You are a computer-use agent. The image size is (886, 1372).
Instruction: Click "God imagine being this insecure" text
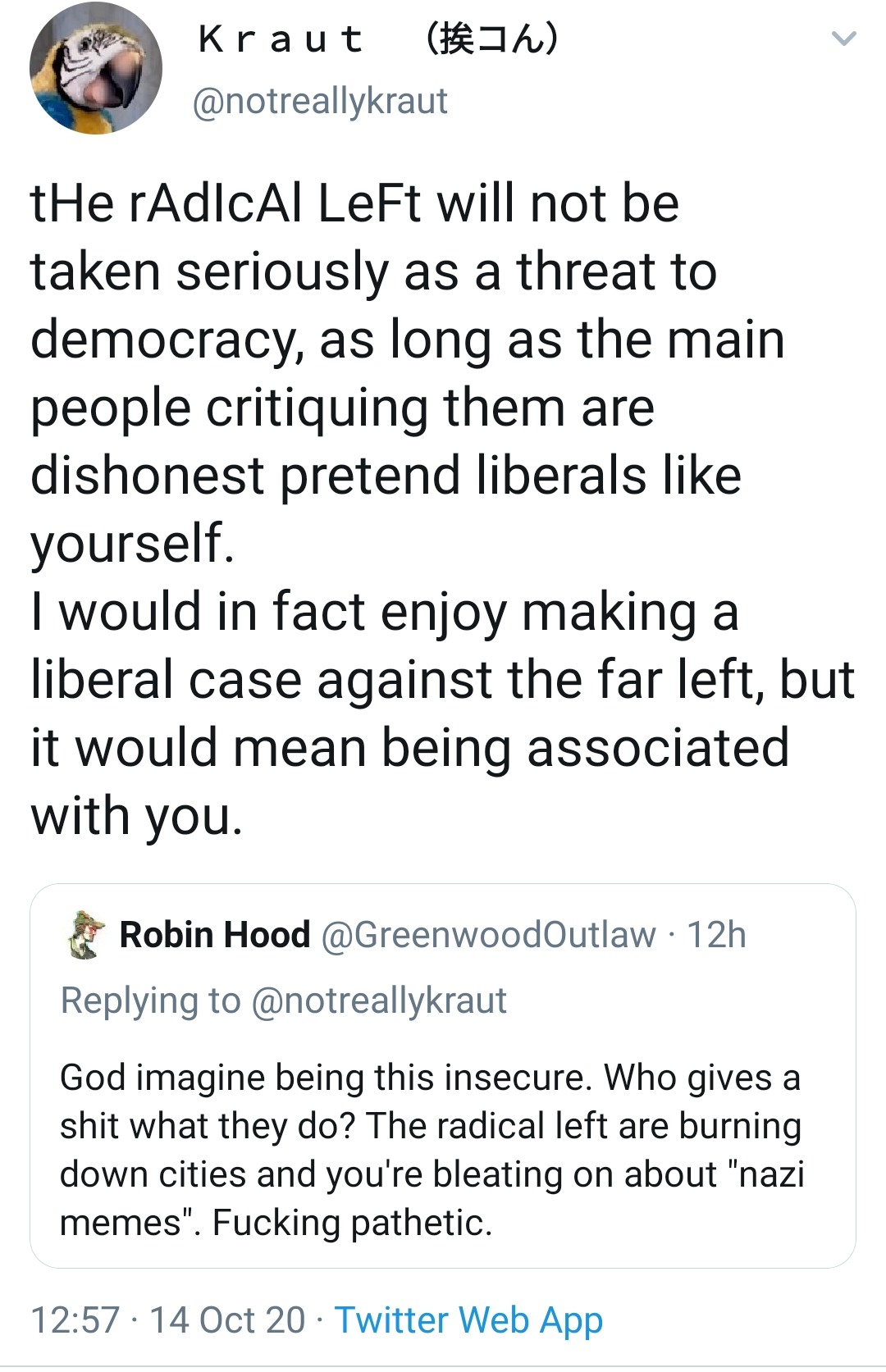tap(326, 1078)
